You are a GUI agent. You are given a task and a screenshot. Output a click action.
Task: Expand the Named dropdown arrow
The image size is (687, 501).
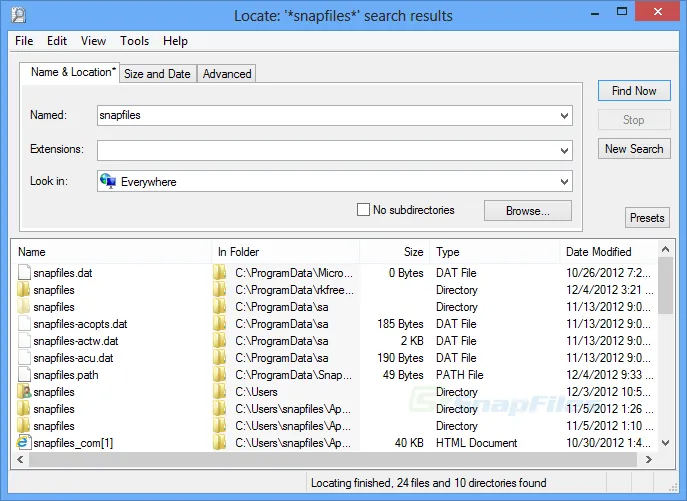[564, 116]
